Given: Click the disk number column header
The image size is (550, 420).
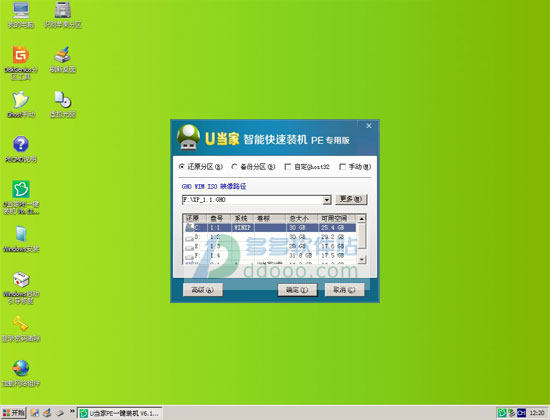Looking at the screenshot, I should tap(219, 219).
